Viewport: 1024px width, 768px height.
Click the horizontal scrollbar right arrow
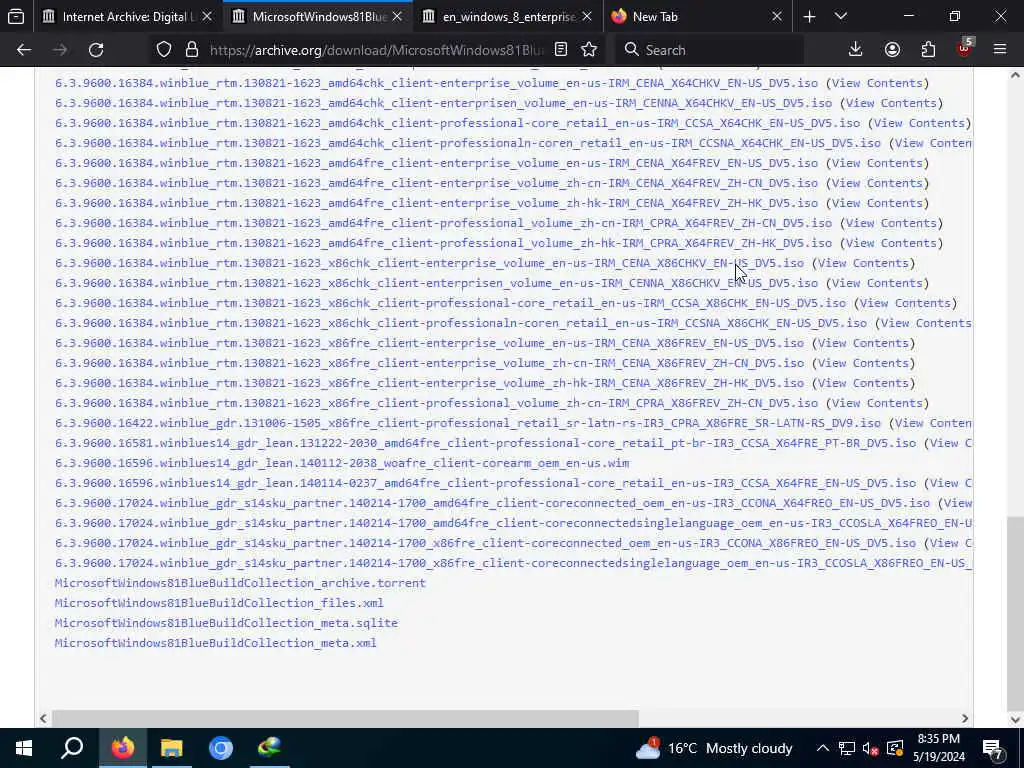(x=965, y=718)
